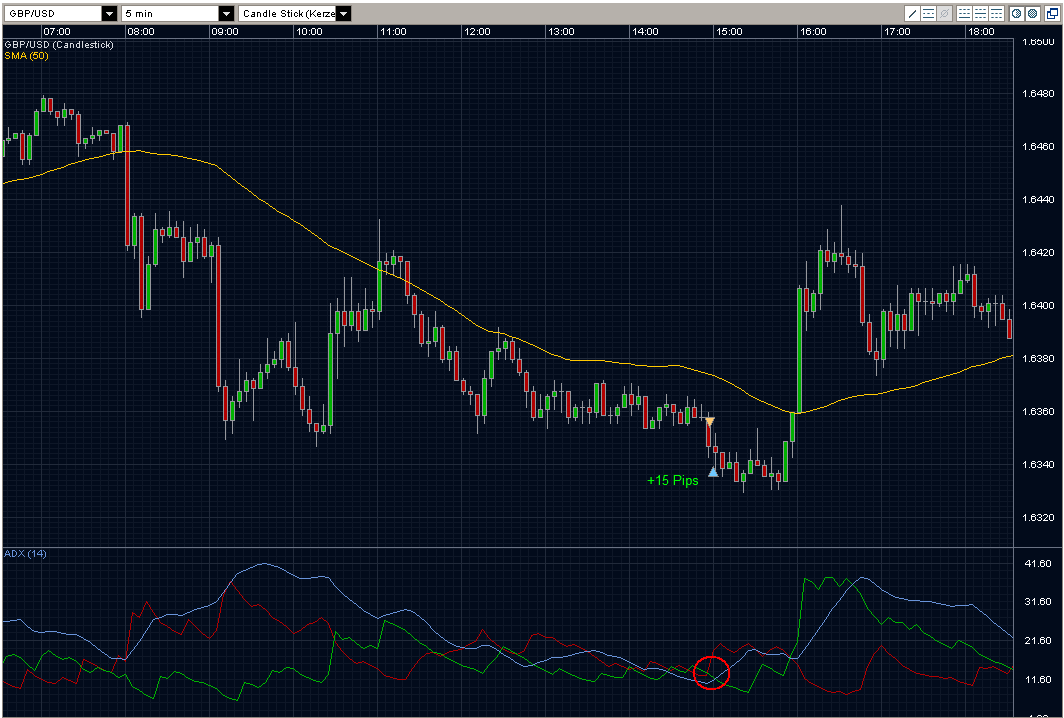Viewport: 1064px width, 718px height.
Task: Click the 08:00 time axis label
Action: (140, 32)
